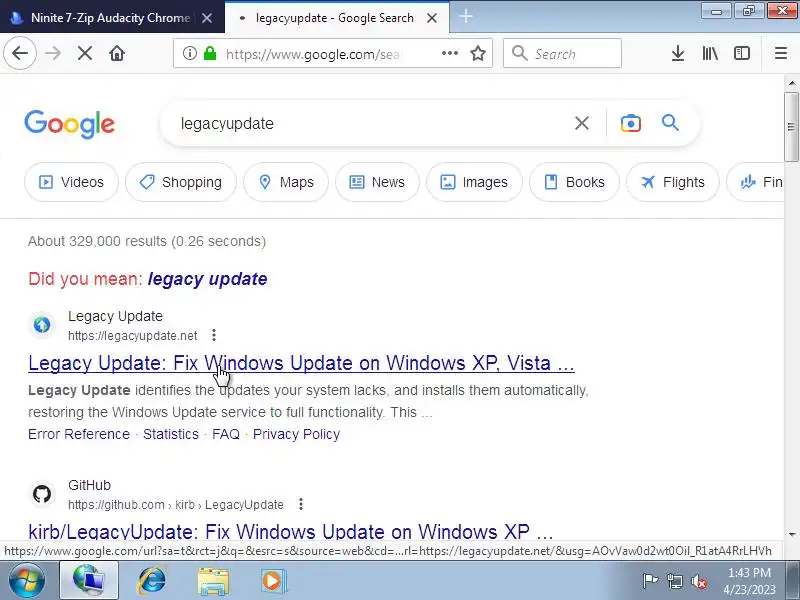This screenshot has height=600, width=800.
Task: Open Windows Explorer folder on taskbar
Action: [x=213, y=581]
